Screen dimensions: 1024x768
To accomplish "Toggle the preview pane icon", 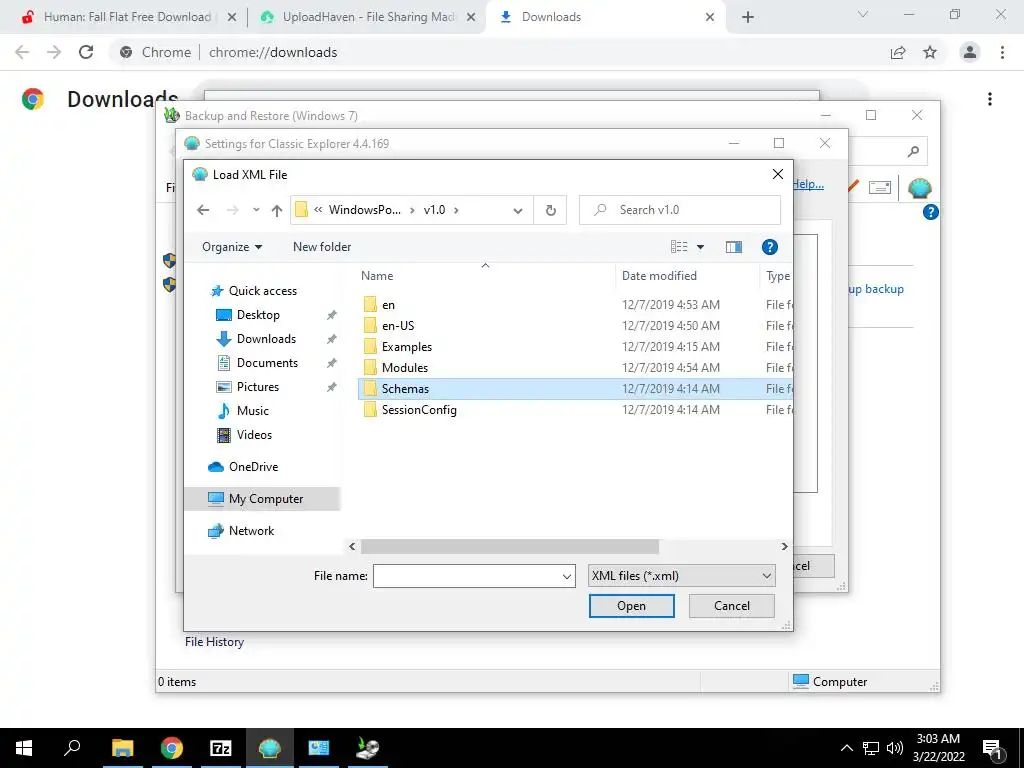I will point(733,247).
